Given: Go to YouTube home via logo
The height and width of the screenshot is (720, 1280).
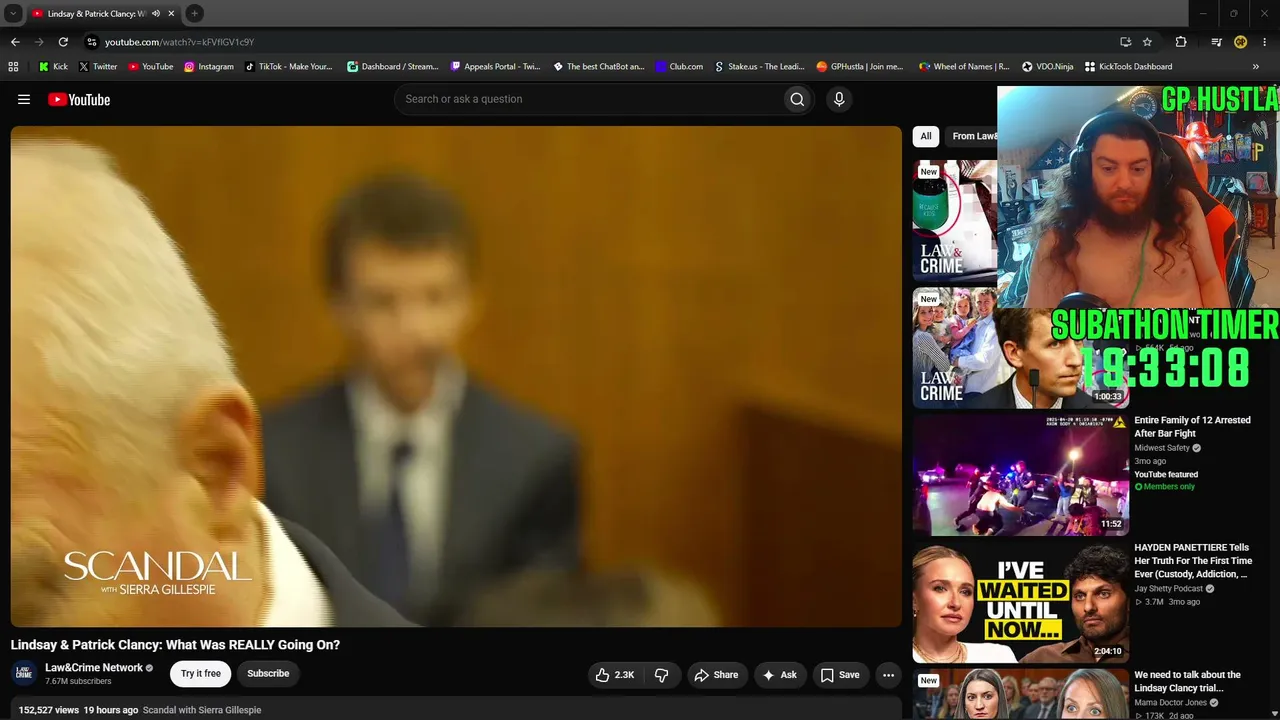Looking at the screenshot, I should point(79,99).
